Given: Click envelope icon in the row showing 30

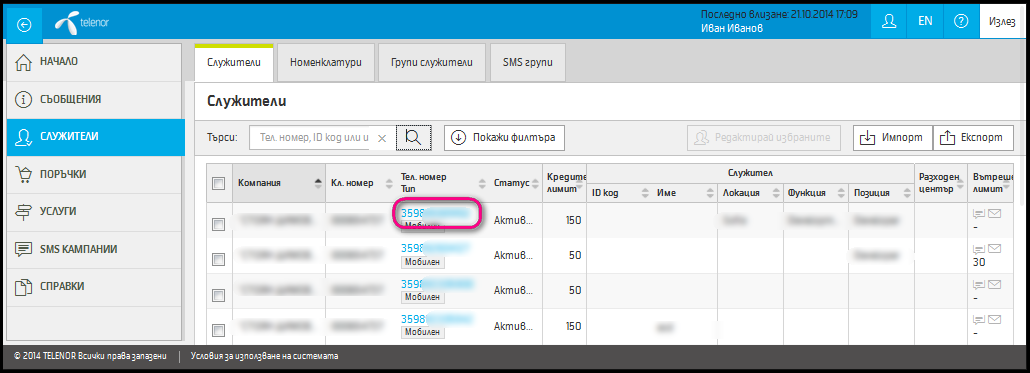Looking at the screenshot, I should pyautogui.click(x=995, y=250).
